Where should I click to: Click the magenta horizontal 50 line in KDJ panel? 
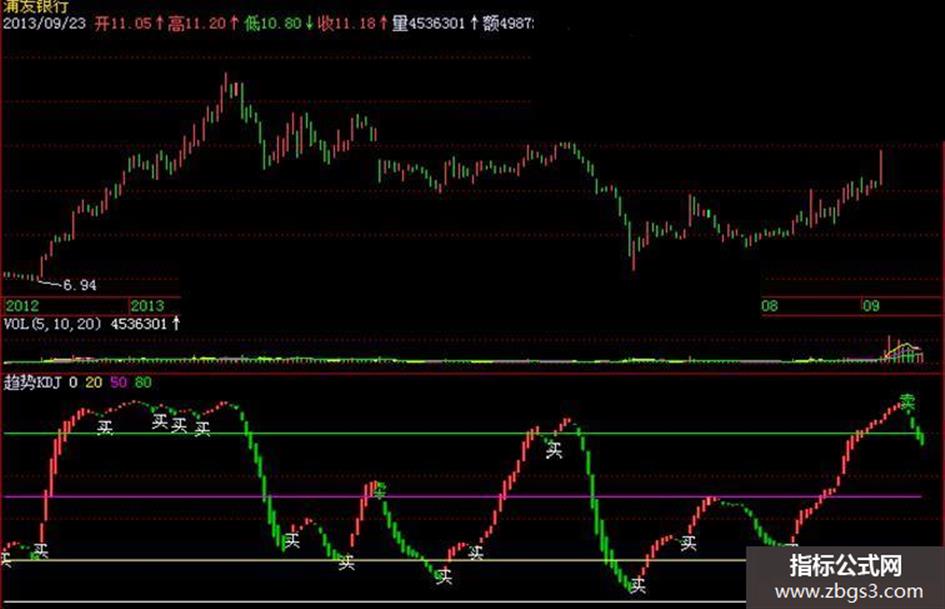pyautogui.click(x=462, y=497)
